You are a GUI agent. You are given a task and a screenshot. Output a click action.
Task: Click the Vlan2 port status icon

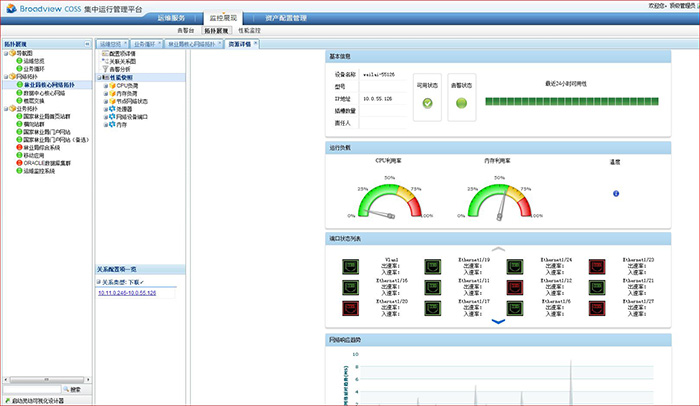pos(351,266)
